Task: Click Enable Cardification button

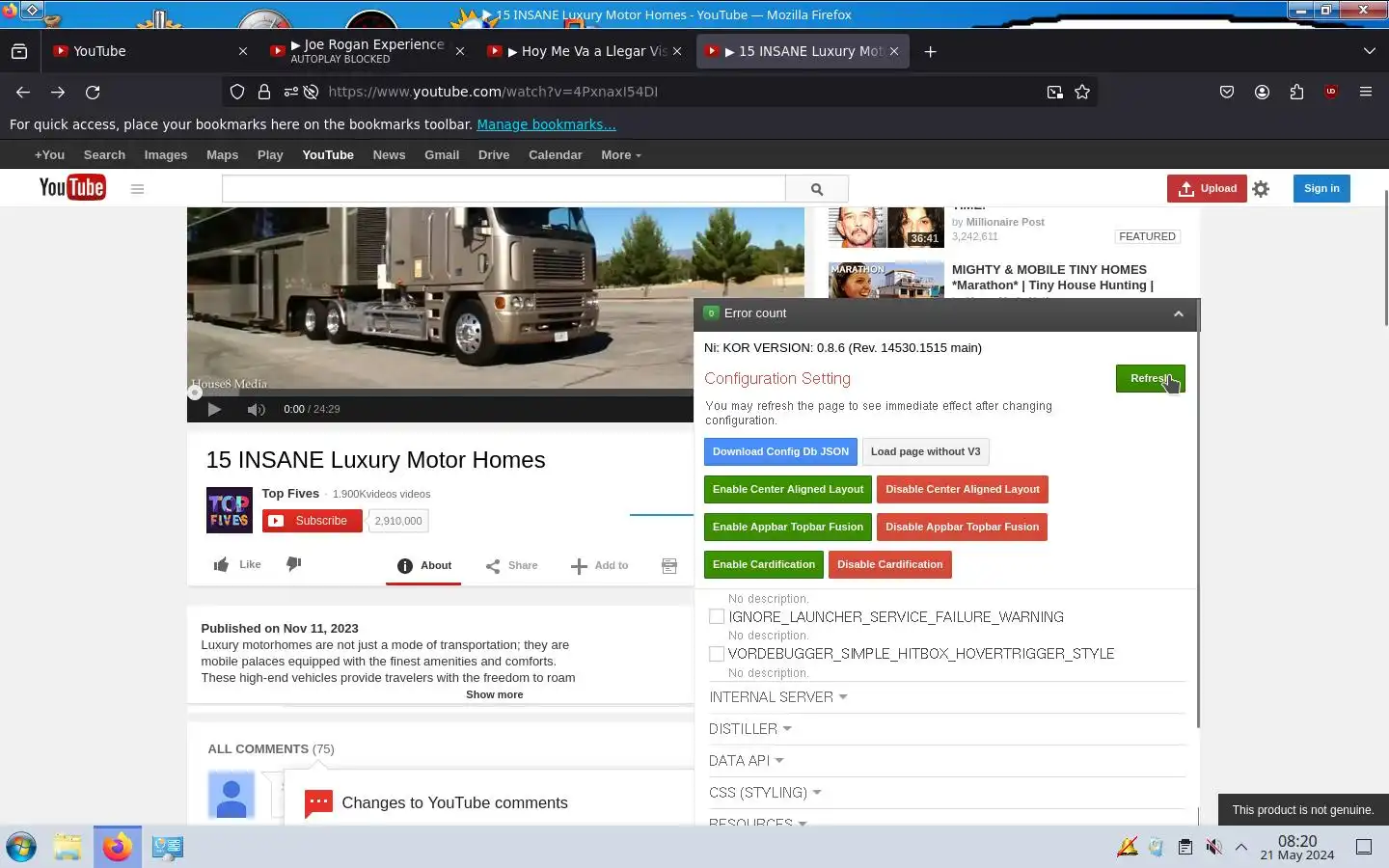Action: (764, 564)
